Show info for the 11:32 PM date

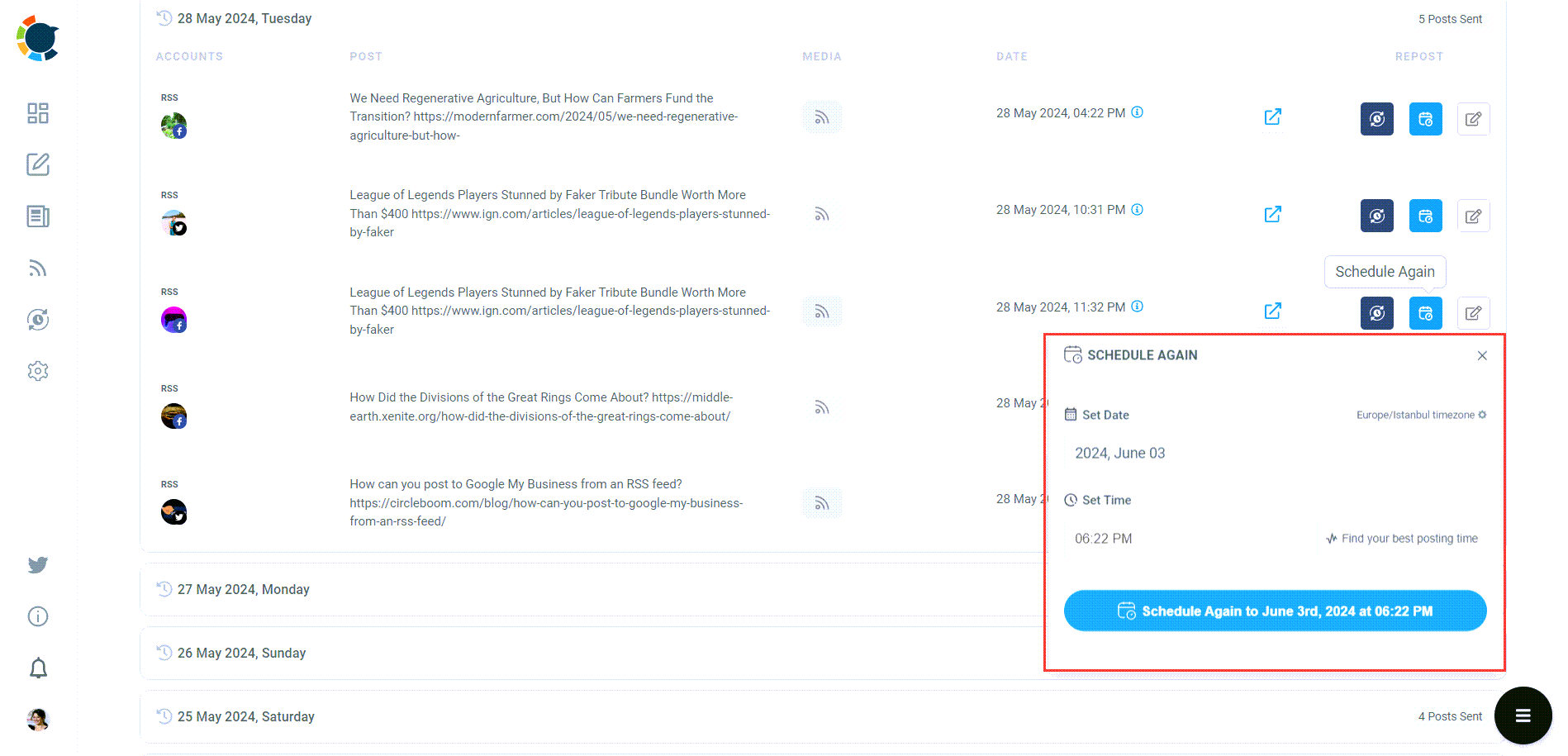point(1137,307)
